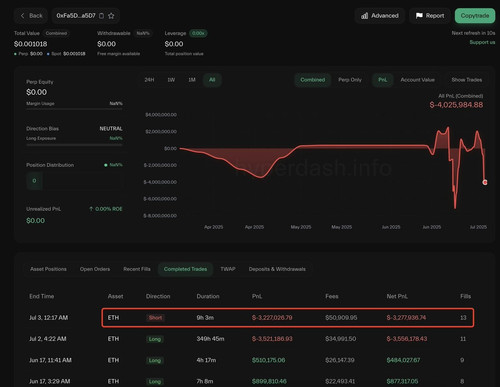Show the Account Value chart mode
Screen dimensions: 500x387
[418, 80]
